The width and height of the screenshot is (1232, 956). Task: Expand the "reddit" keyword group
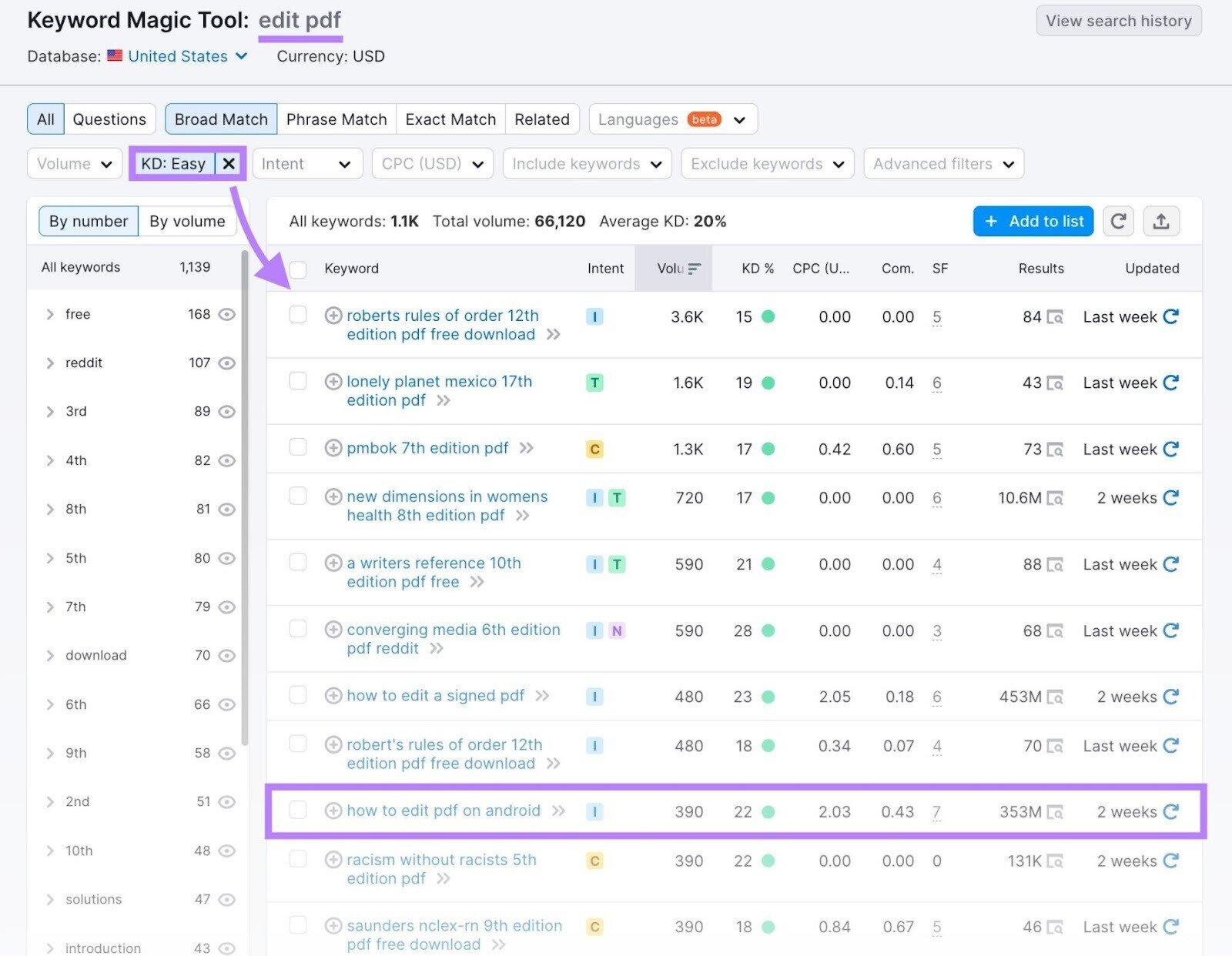pyautogui.click(x=50, y=363)
